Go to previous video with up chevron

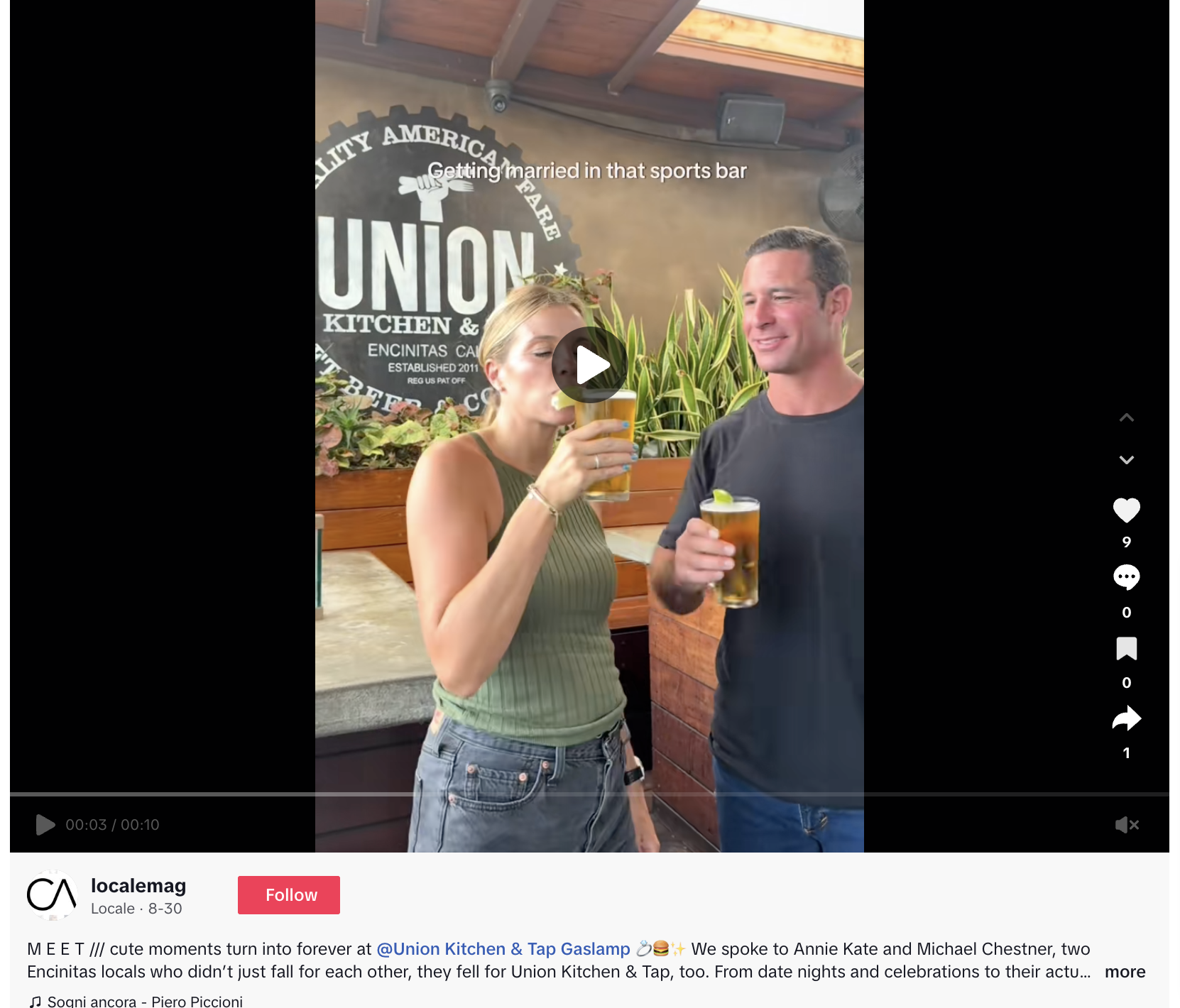(1126, 417)
